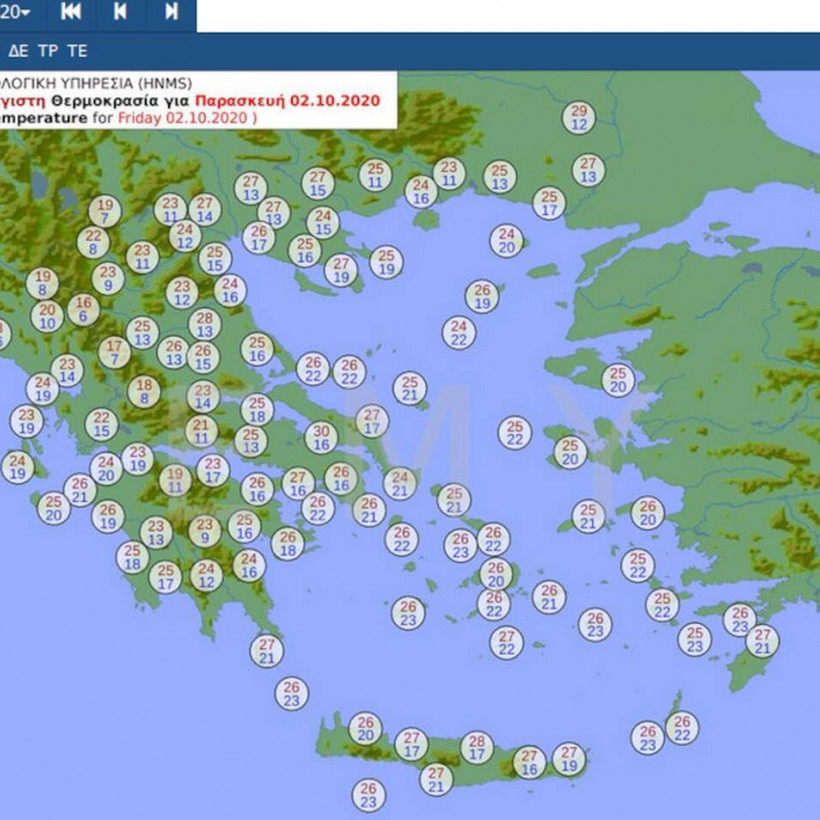
Task: Click the 17/7 temperature marker
Action: 114,352
